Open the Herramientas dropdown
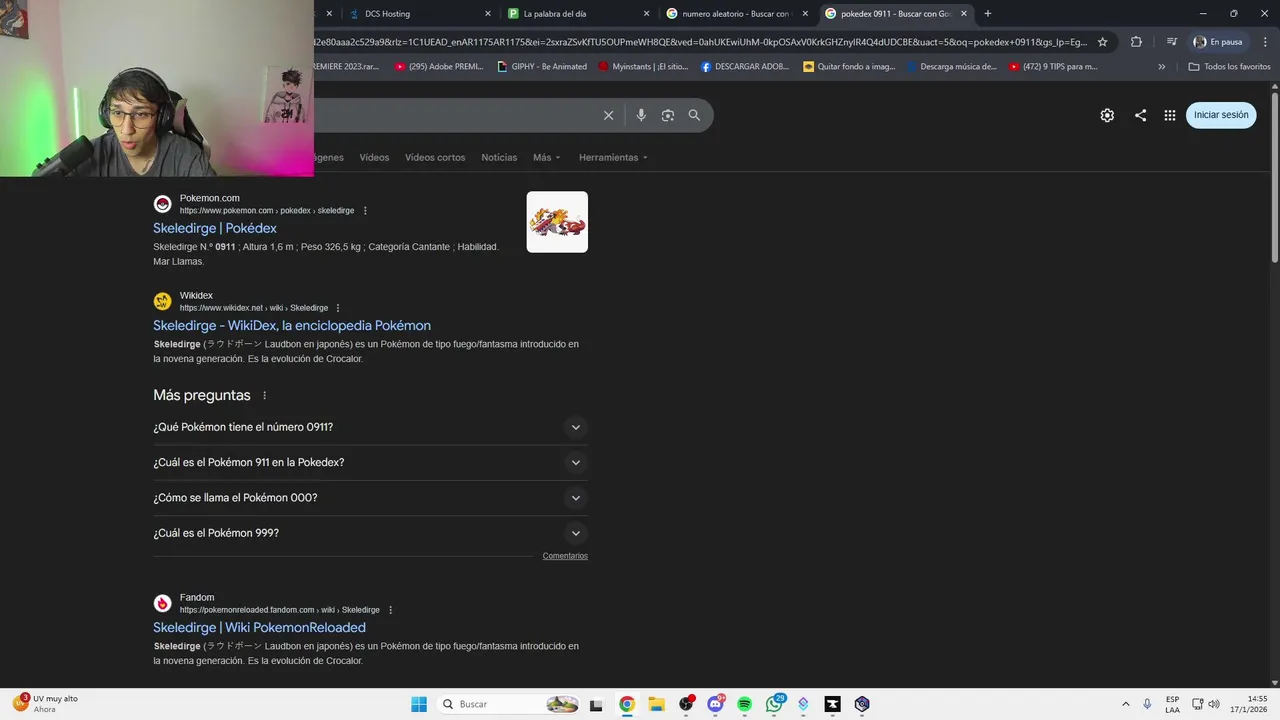1280x720 pixels. point(613,157)
